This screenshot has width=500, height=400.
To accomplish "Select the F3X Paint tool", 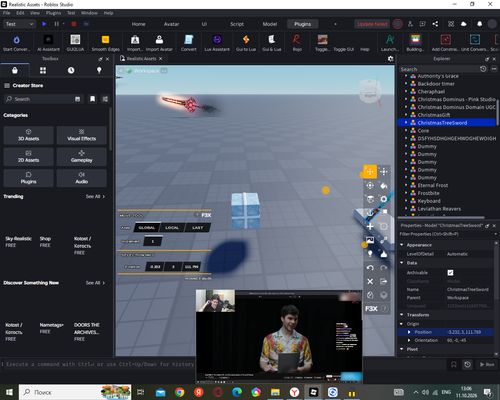I will pyautogui.click(x=384, y=186).
